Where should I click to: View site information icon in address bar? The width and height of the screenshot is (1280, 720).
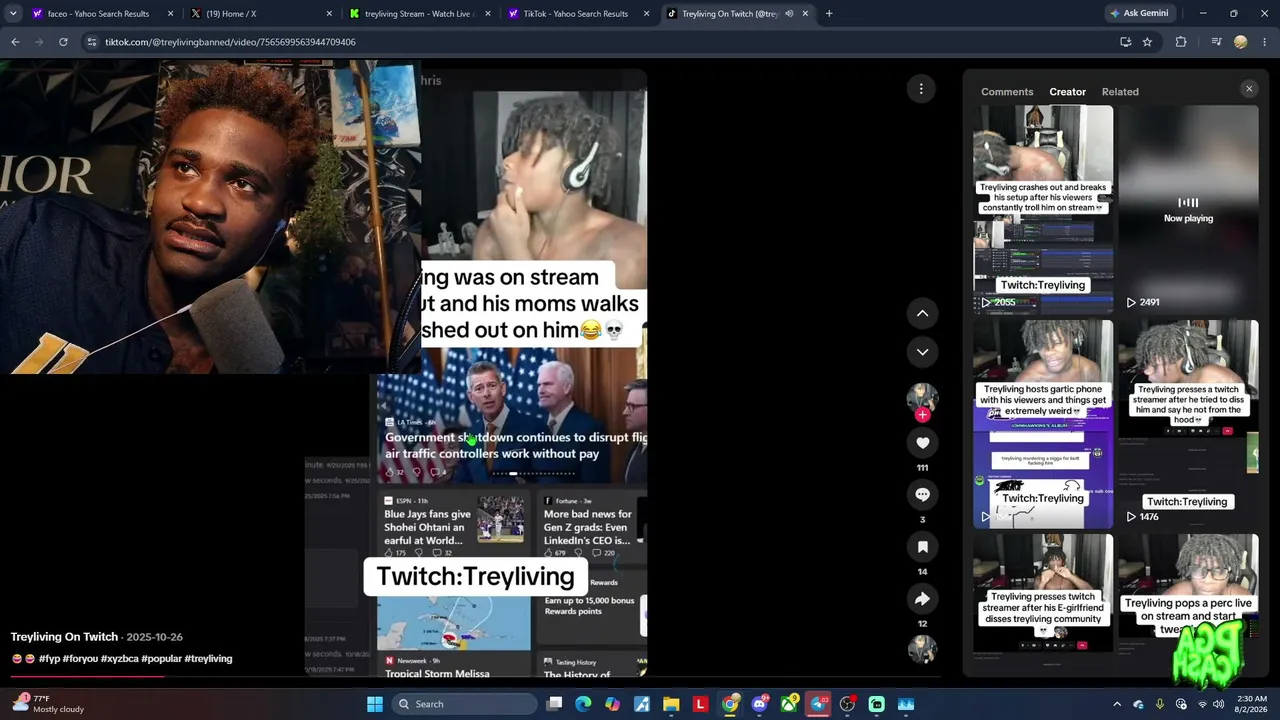[x=92, y=42]
